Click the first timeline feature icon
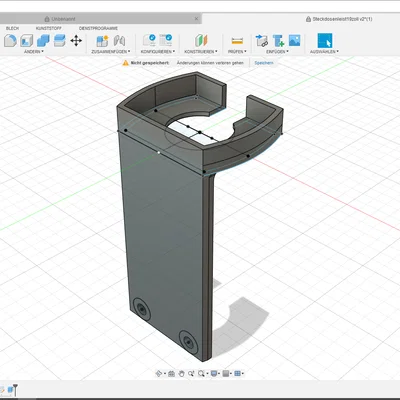The height and width of the screenshot is (400, 400). point(2,389)
